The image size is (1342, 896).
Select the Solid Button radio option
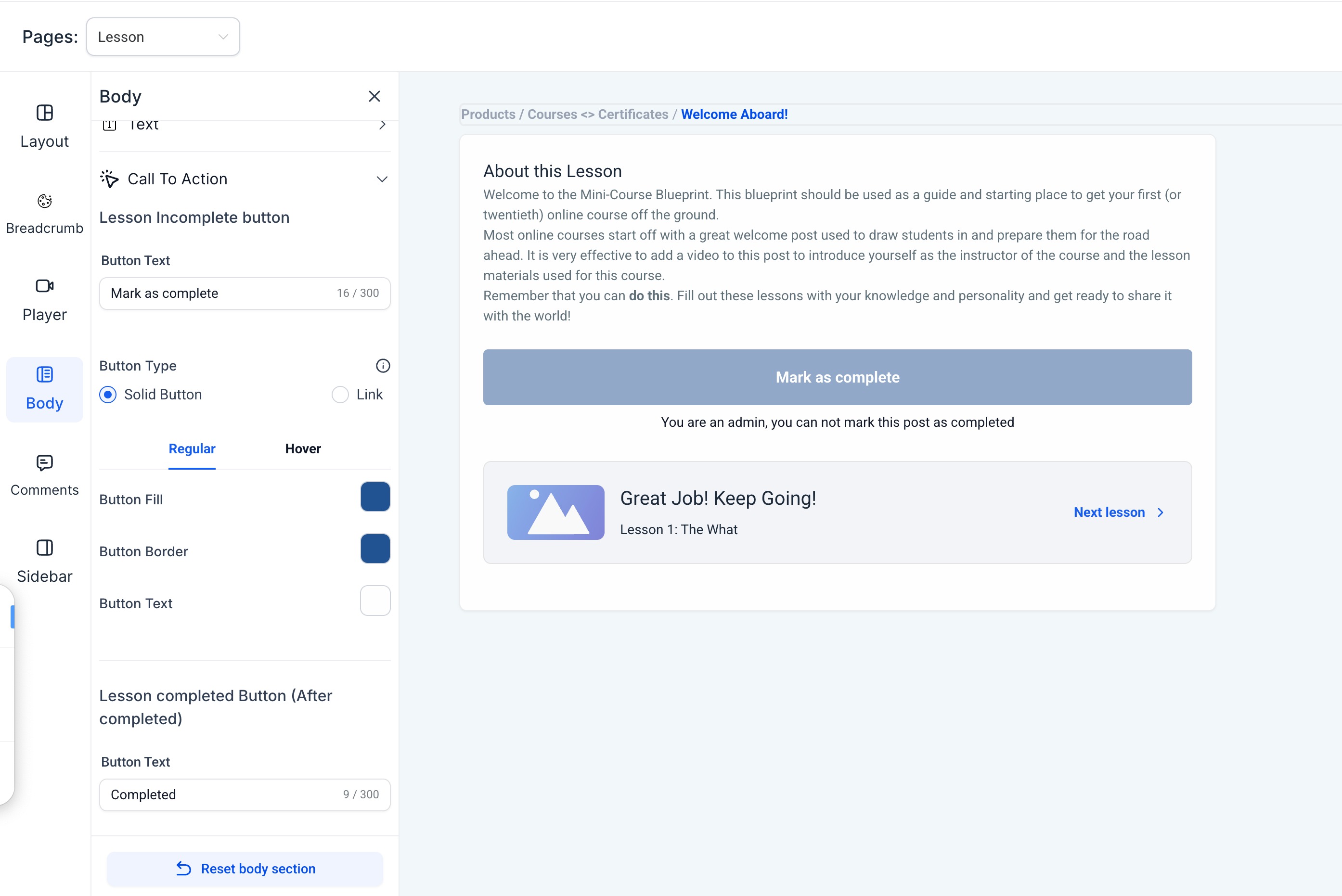coord(108,395)
